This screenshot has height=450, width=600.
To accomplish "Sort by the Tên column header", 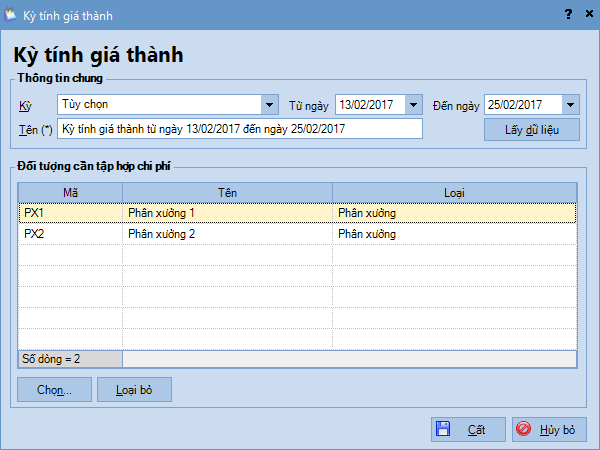I will 227,191.
